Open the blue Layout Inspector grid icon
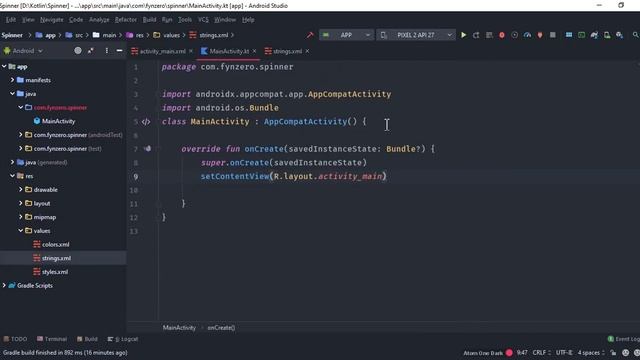 [569, 35]
